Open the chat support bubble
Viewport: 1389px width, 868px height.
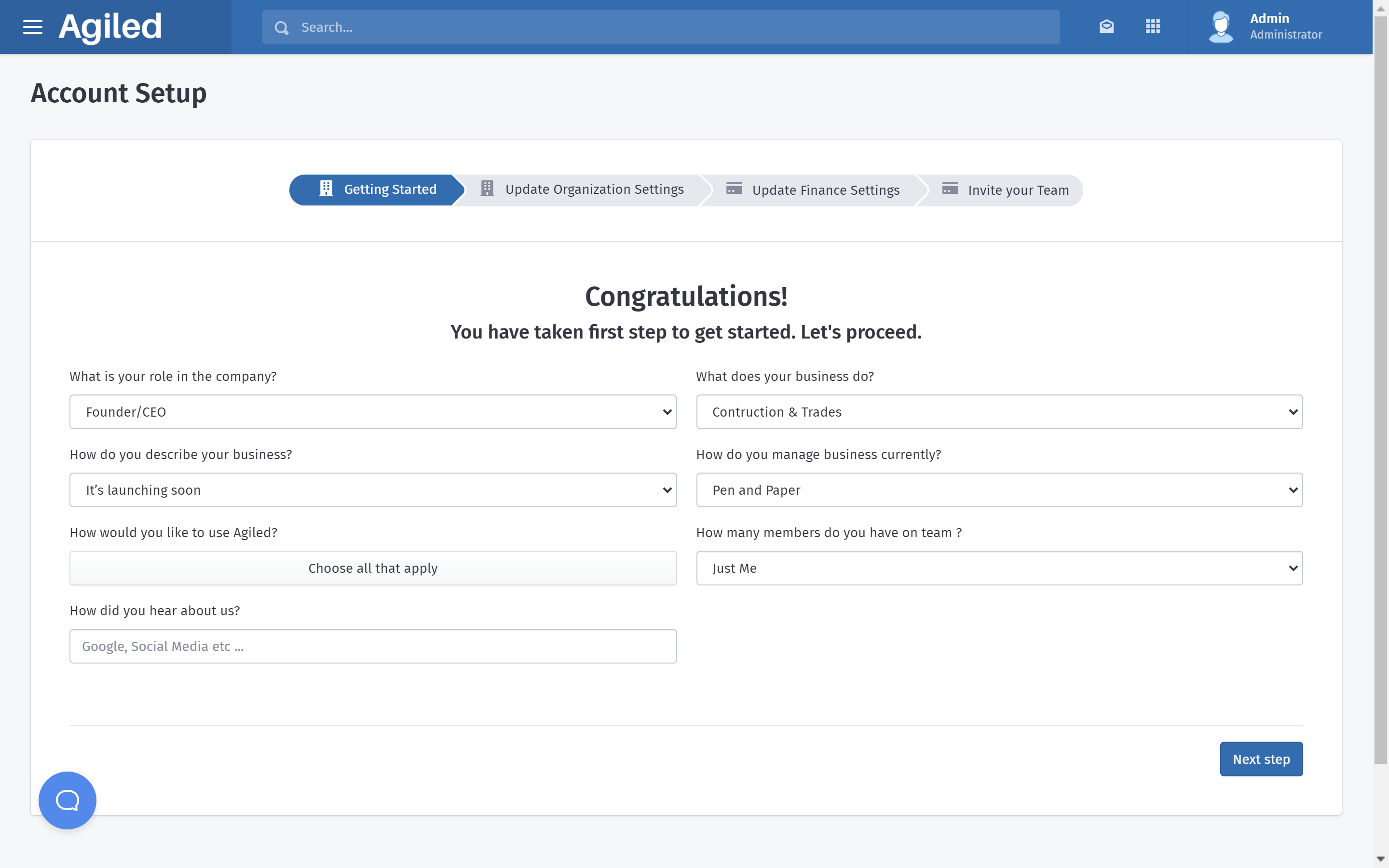67,800
